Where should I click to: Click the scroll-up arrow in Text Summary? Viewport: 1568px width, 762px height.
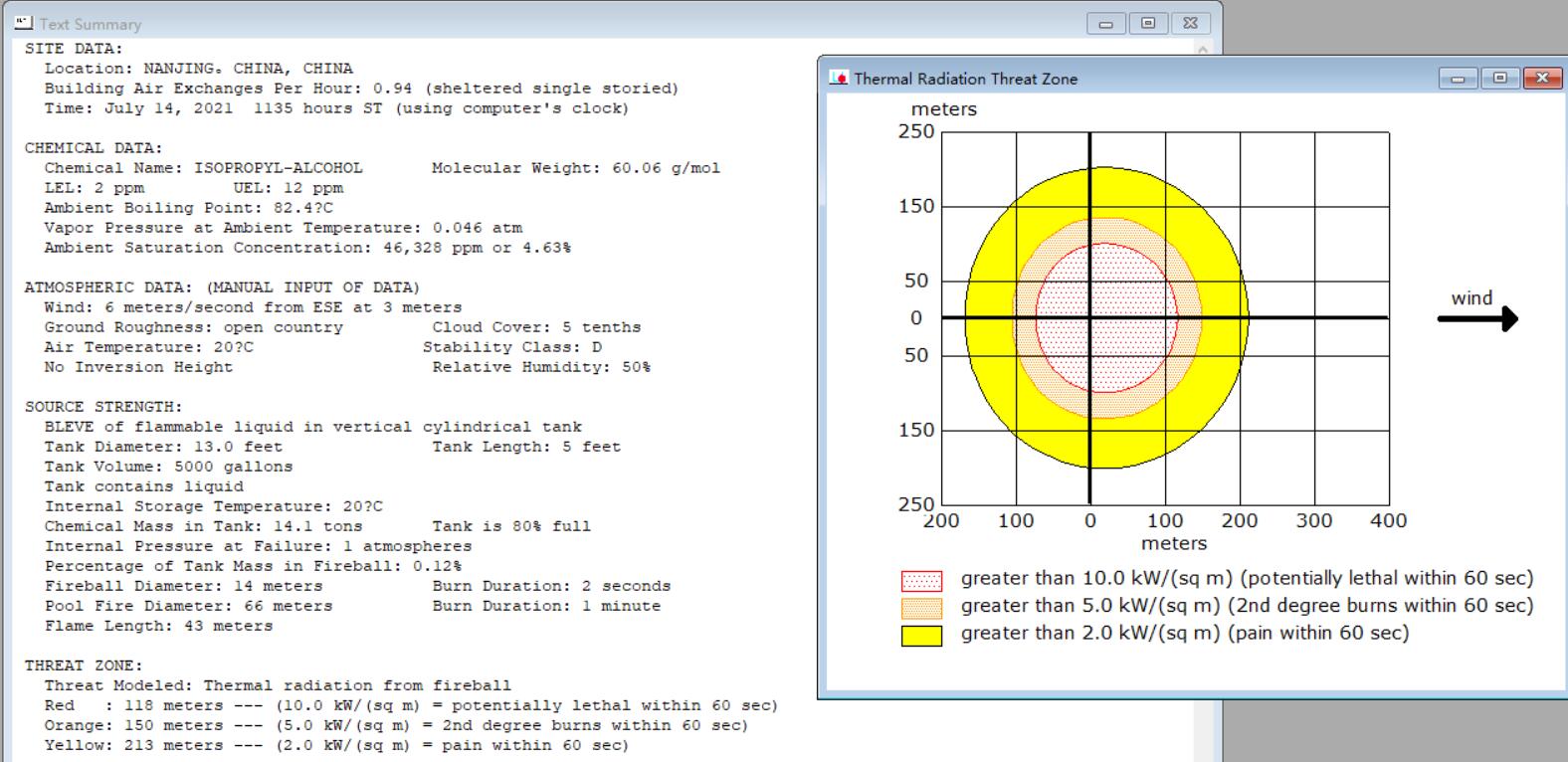tap(1203, 49)
